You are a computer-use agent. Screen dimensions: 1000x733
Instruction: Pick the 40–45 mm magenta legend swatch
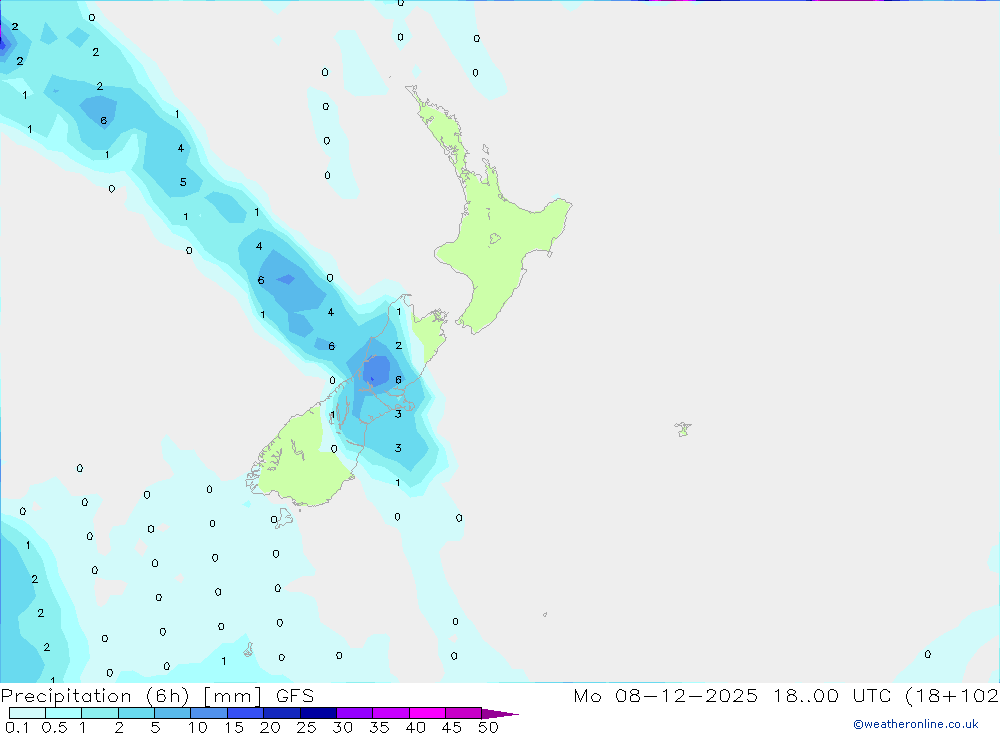[x=427, y=713]
